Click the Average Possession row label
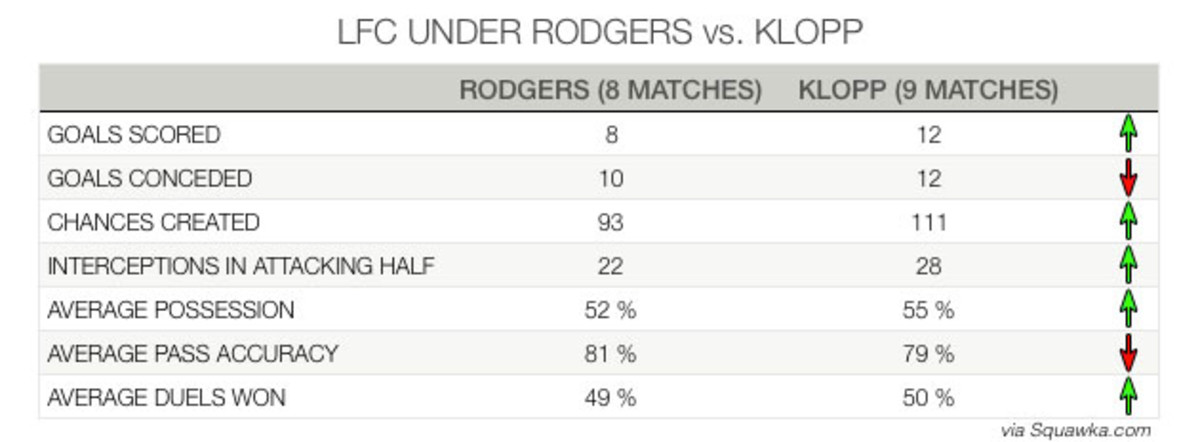 [170, 310]
